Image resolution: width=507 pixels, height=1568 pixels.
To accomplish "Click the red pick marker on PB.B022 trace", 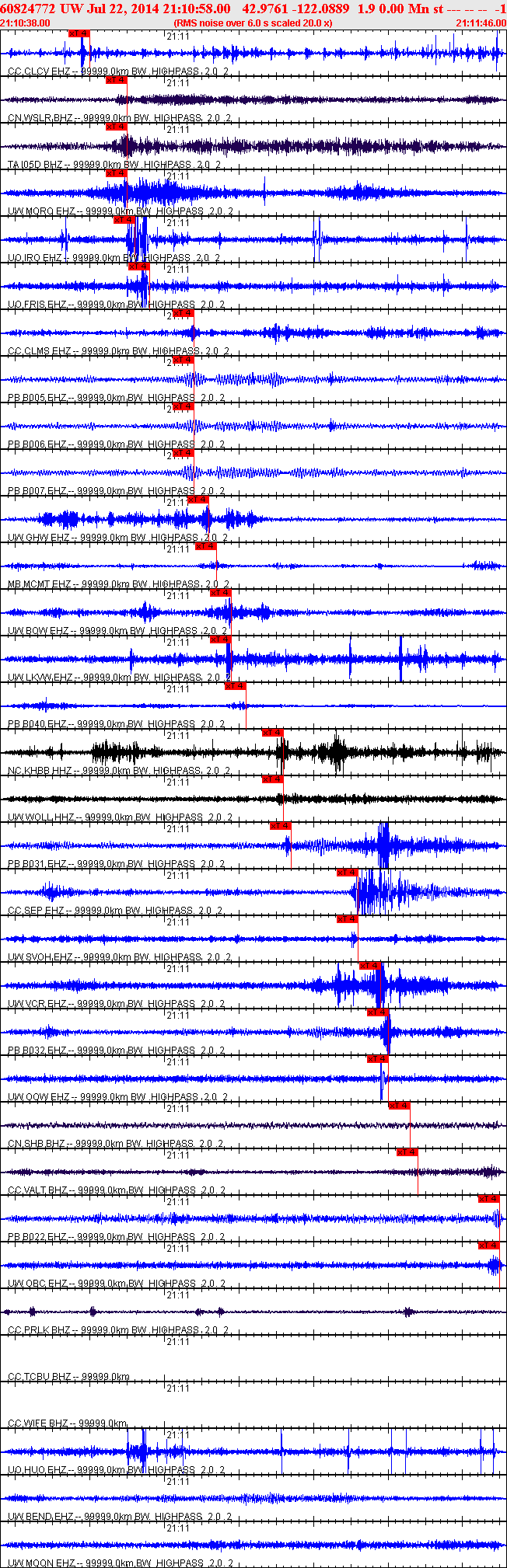I will 488,1199.
